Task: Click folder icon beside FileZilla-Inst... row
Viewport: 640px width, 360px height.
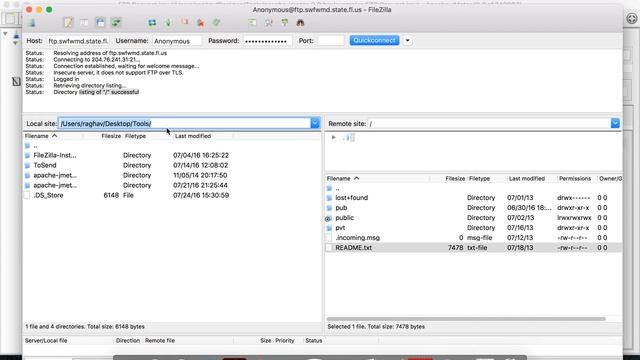Action: point(27,156)
